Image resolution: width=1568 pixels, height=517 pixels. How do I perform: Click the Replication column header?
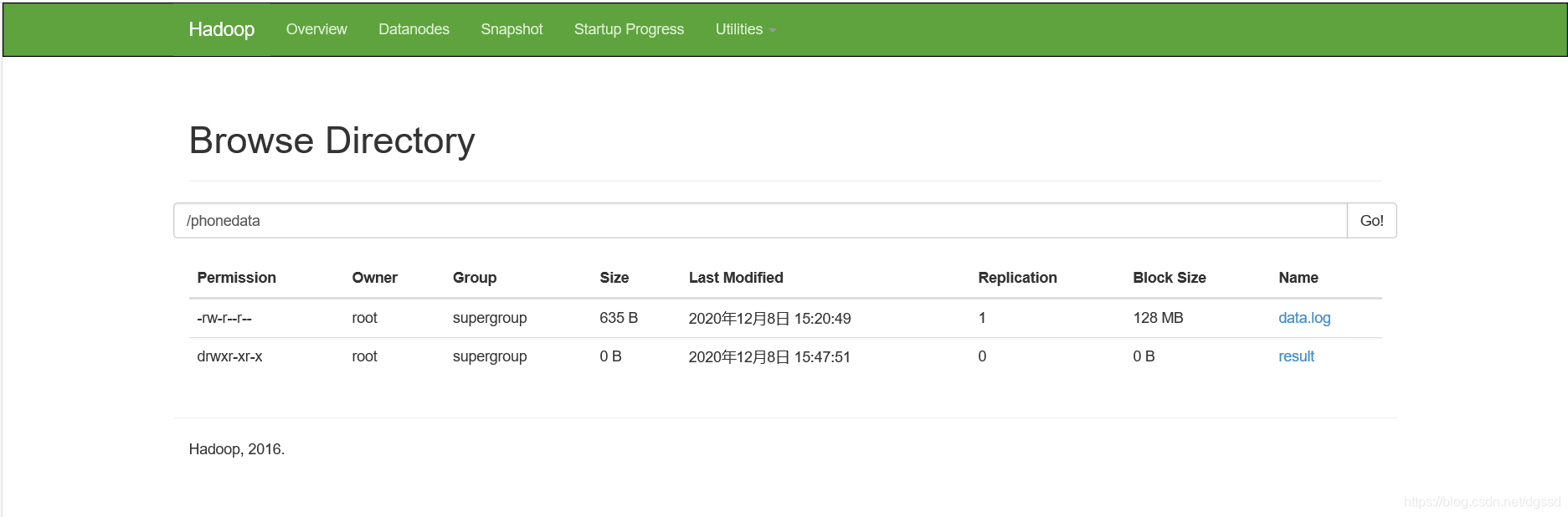pyautogui.click(x=1017, y=278)
